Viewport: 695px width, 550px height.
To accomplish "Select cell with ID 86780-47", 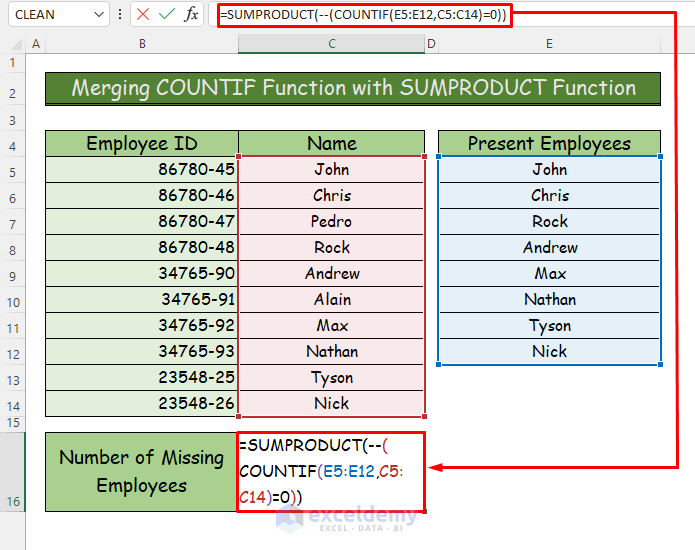I will tap(142, 221).
